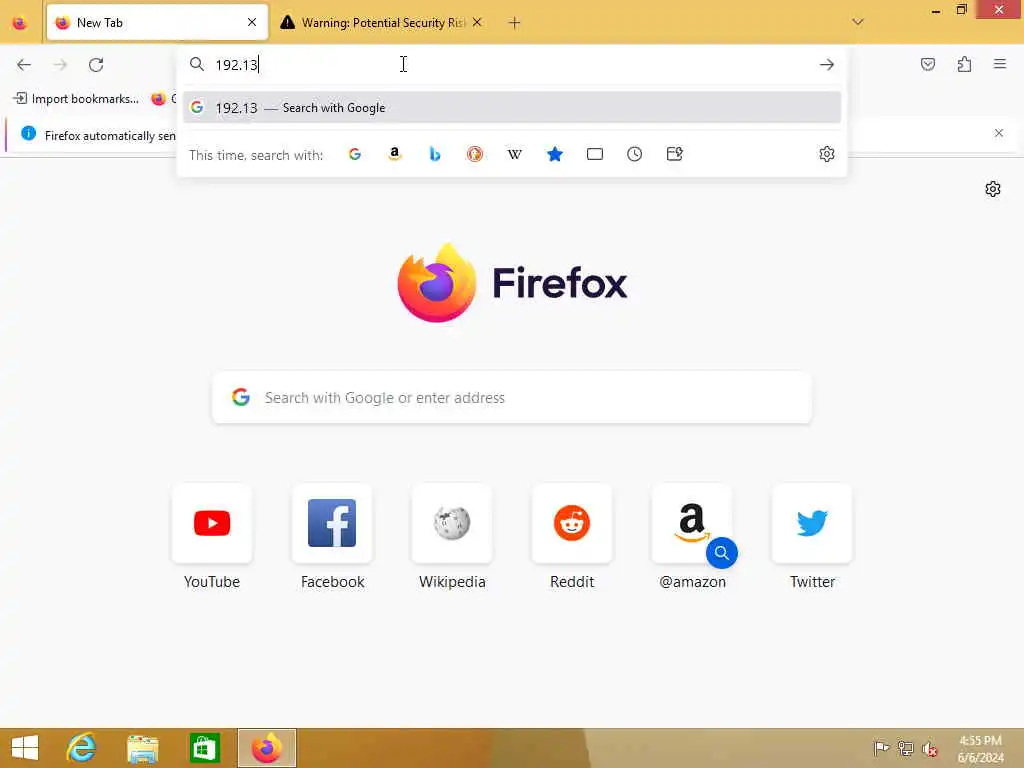Switch to the New Tab tab
Image resolution: width=1024 pixels, height=768 pixels.
(x=157, y=23)
